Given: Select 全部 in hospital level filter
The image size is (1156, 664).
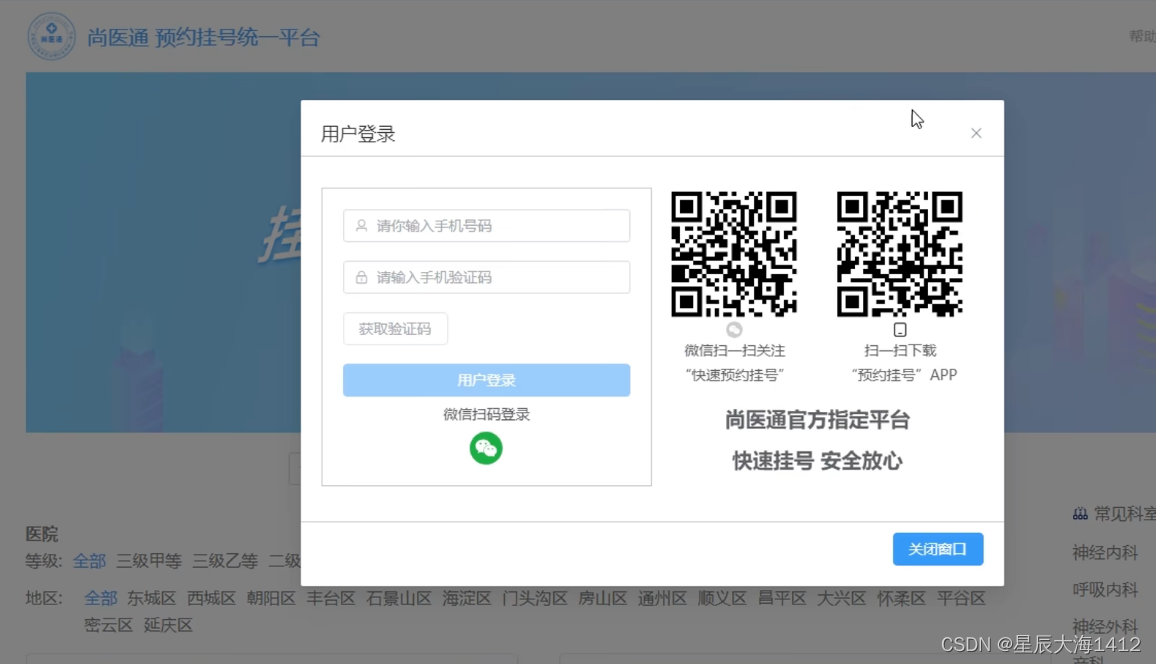Looking at the screenshot, I should click(x=89, y=561).
